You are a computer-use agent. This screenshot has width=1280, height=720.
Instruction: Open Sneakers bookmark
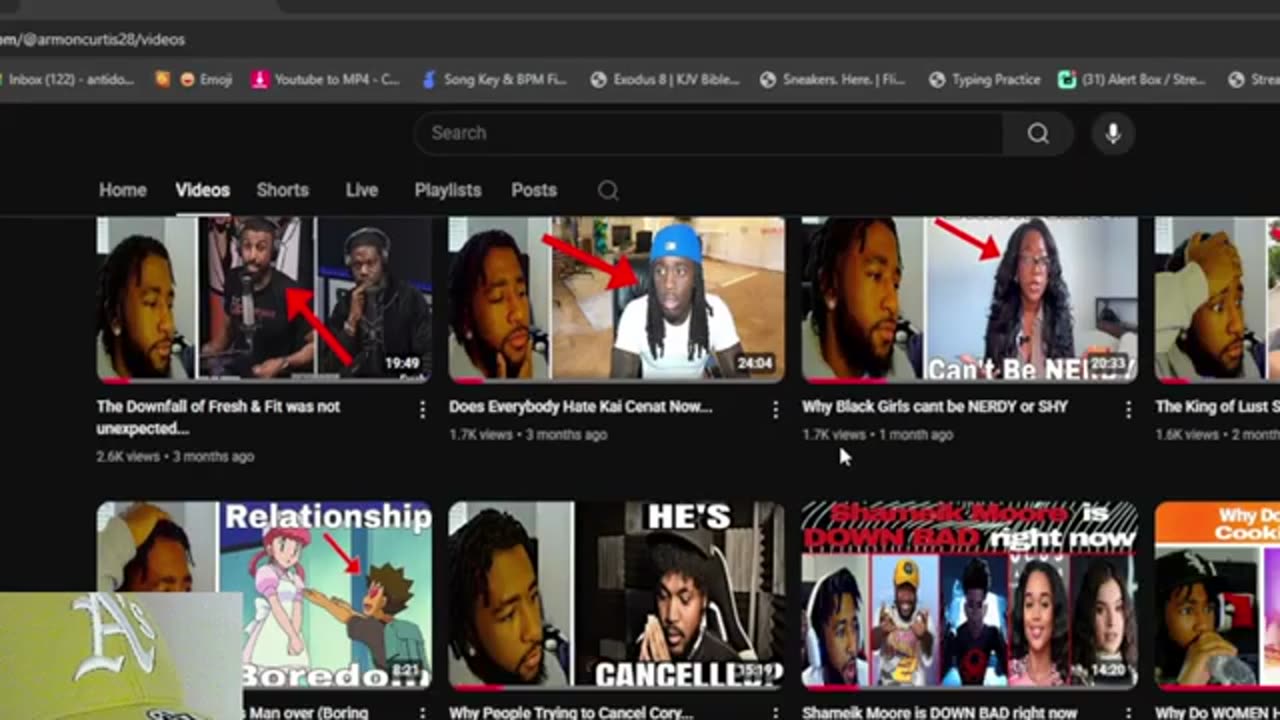834,79
